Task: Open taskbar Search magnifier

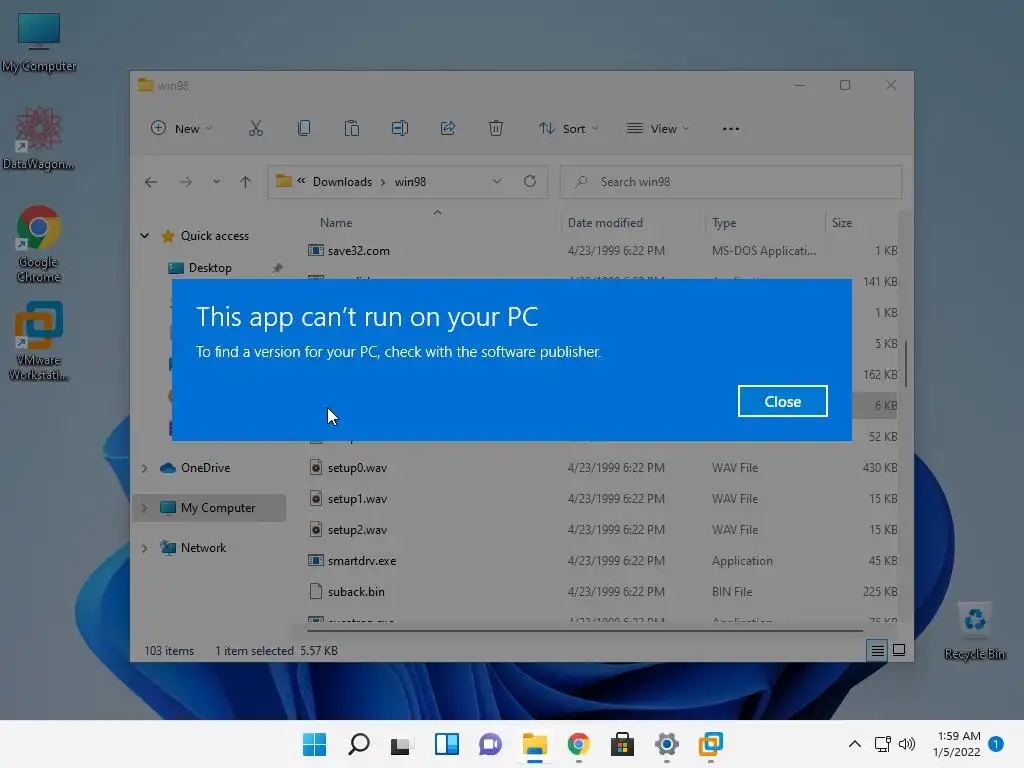Action: point(359,744)
